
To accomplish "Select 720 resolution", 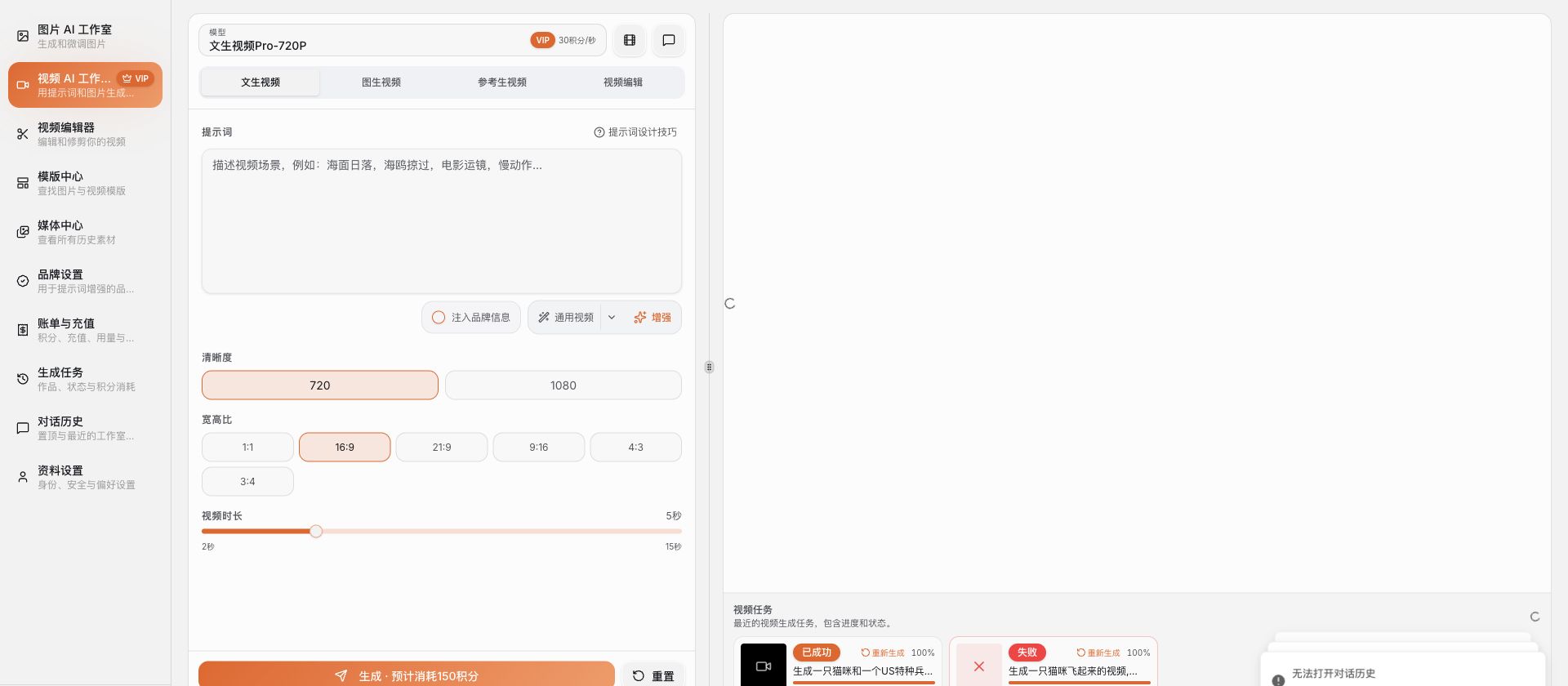I will coord(320,385).
